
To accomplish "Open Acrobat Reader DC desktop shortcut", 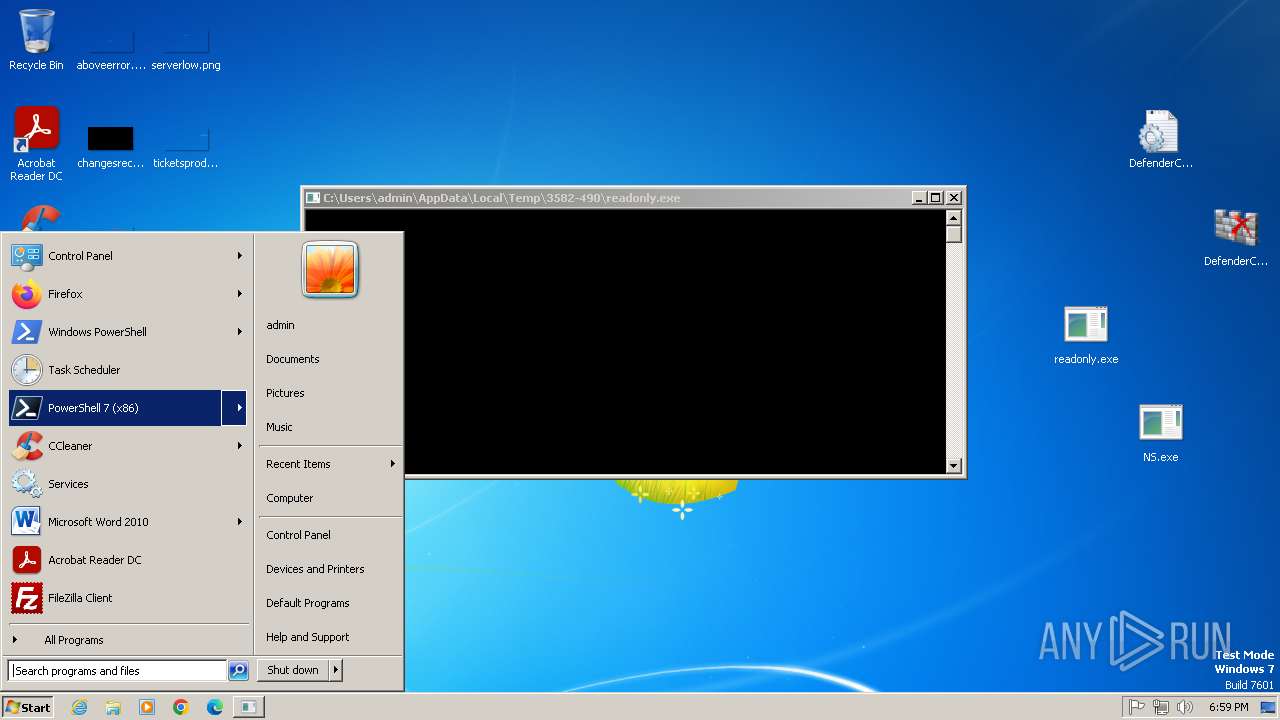I will coord(36,143).
